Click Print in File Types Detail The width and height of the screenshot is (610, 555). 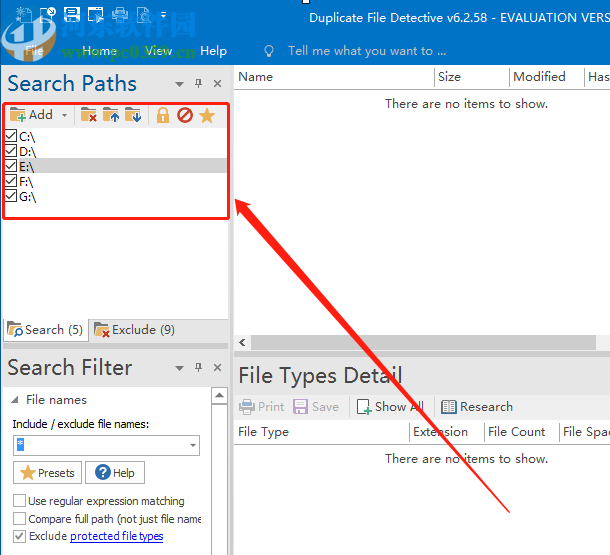pos(261,407)
